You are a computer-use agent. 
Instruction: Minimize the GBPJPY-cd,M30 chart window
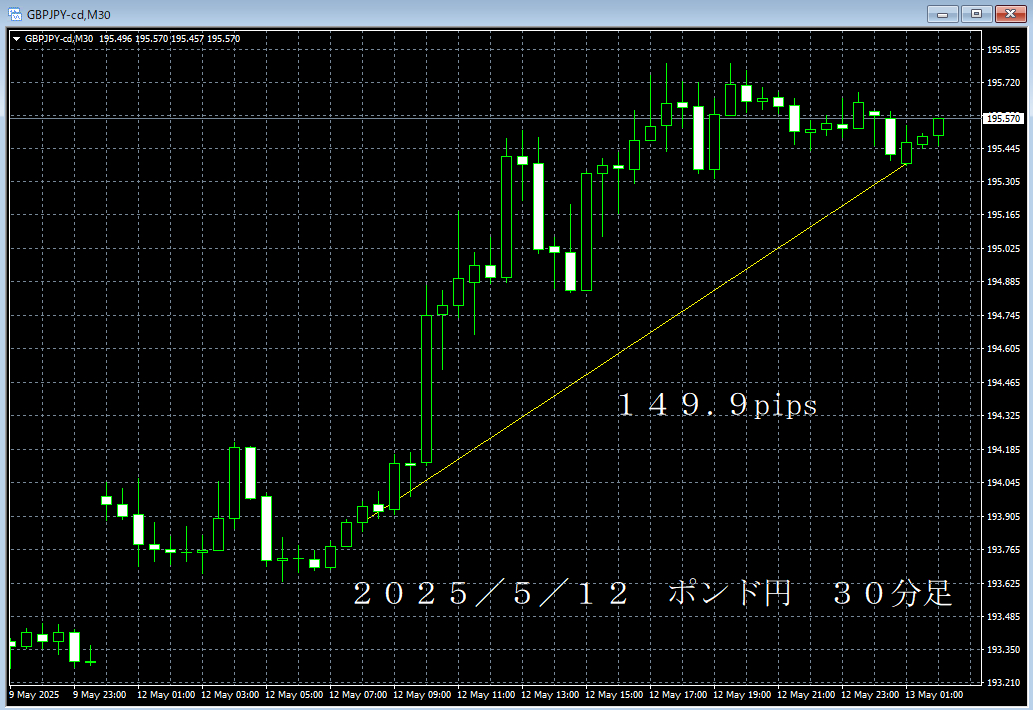[942, 14]
